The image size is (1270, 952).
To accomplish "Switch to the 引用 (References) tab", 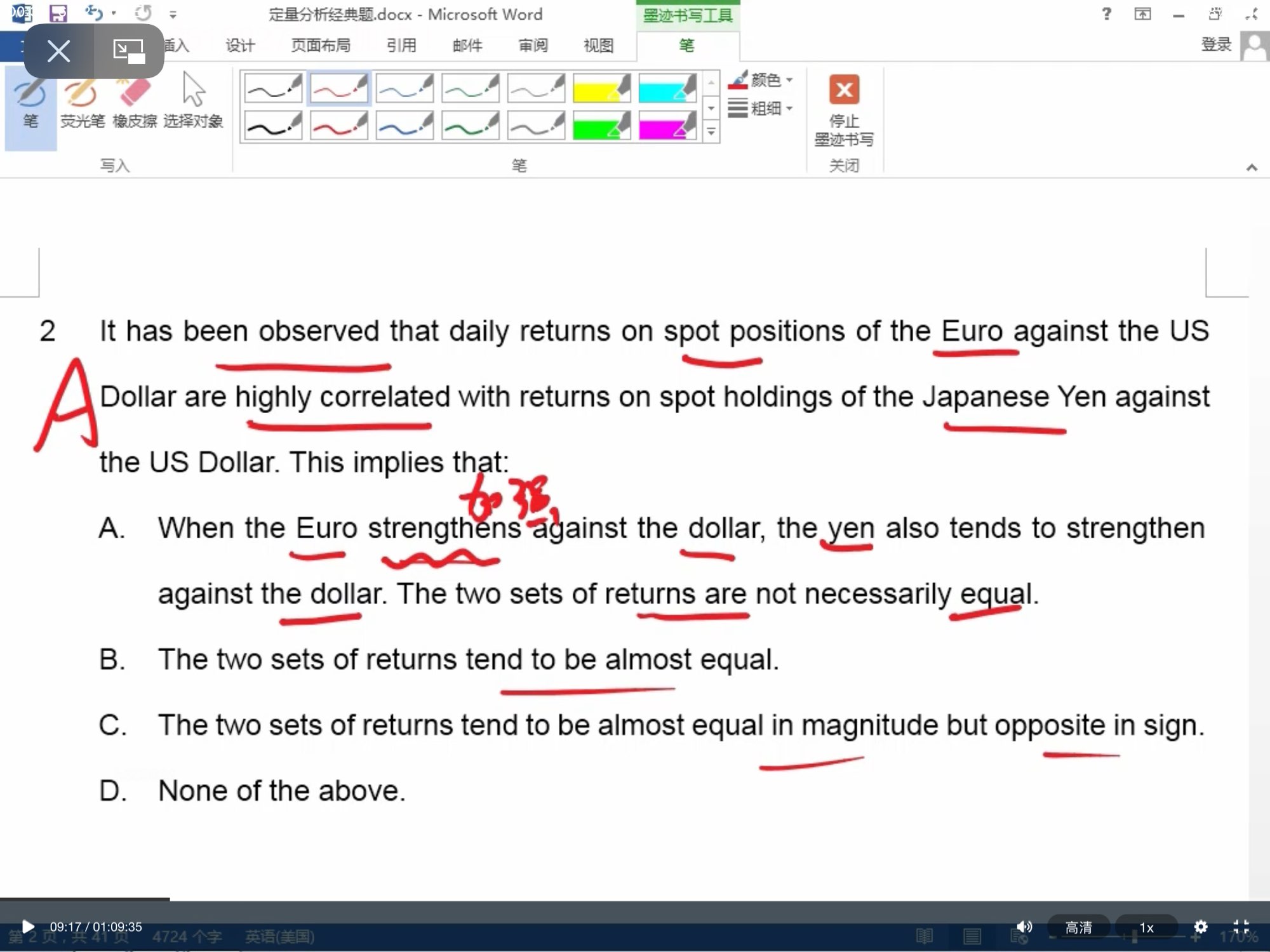I will tap(401, 46).
